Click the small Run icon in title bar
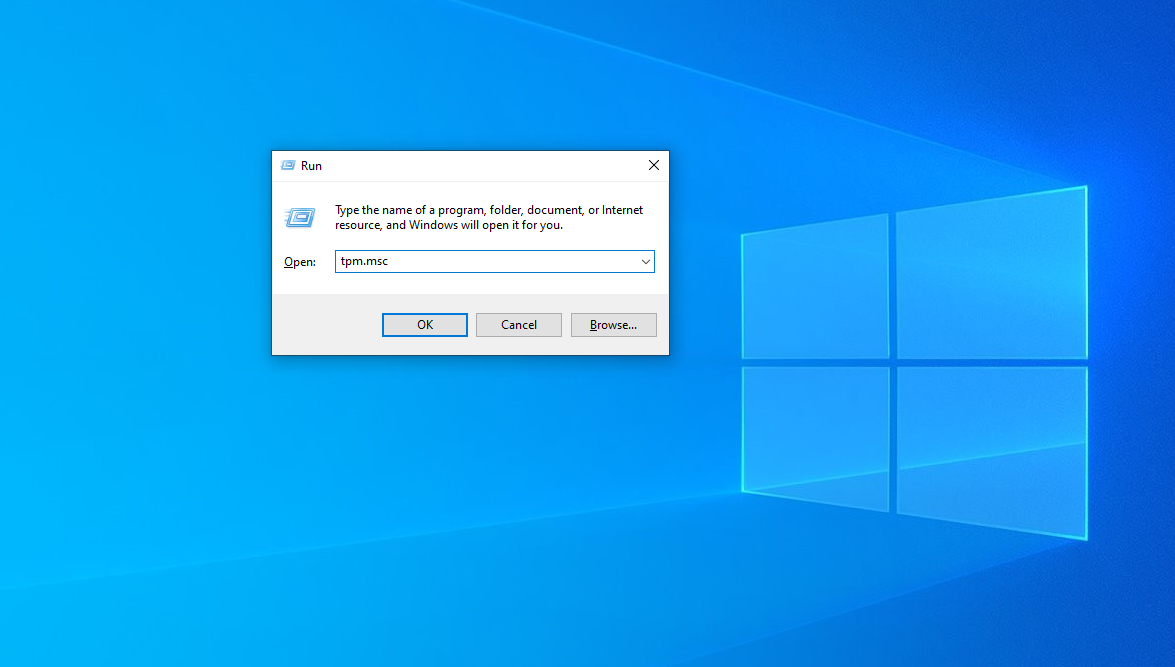The image size is (1175, 667). (288, 165)
